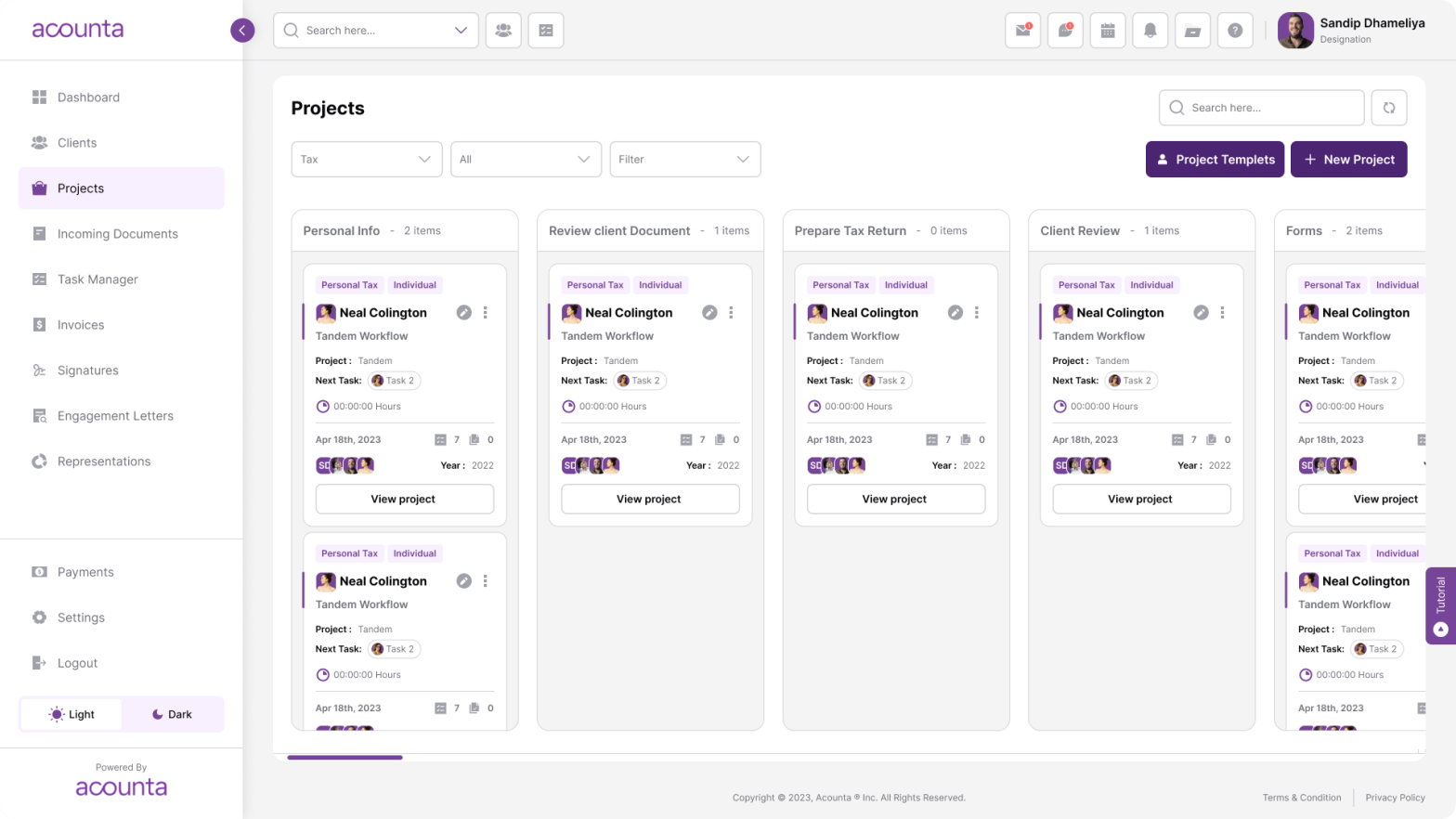Open Task Manager from the sidebar

click(97, 279)
